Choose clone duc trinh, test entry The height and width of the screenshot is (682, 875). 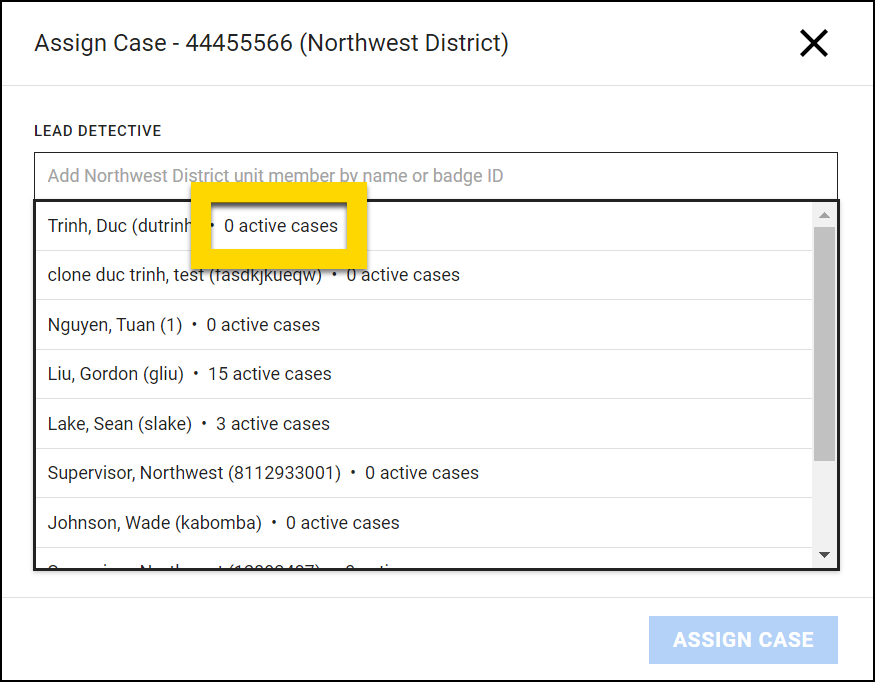(185, 275)
